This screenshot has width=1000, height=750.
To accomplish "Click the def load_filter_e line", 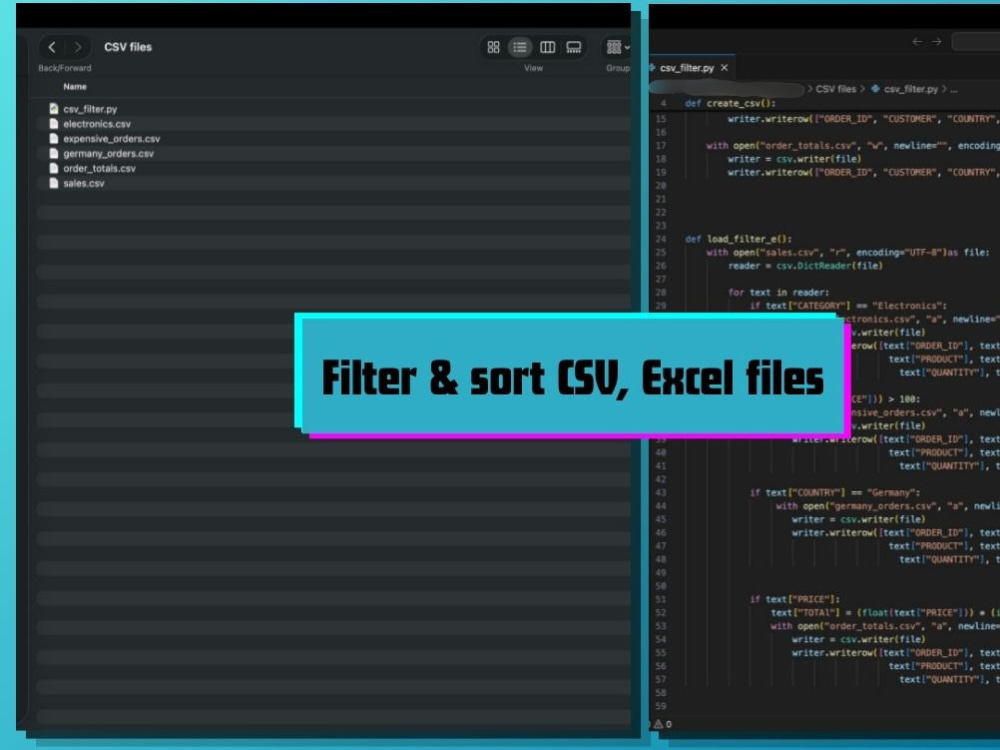I will [738, 239].
